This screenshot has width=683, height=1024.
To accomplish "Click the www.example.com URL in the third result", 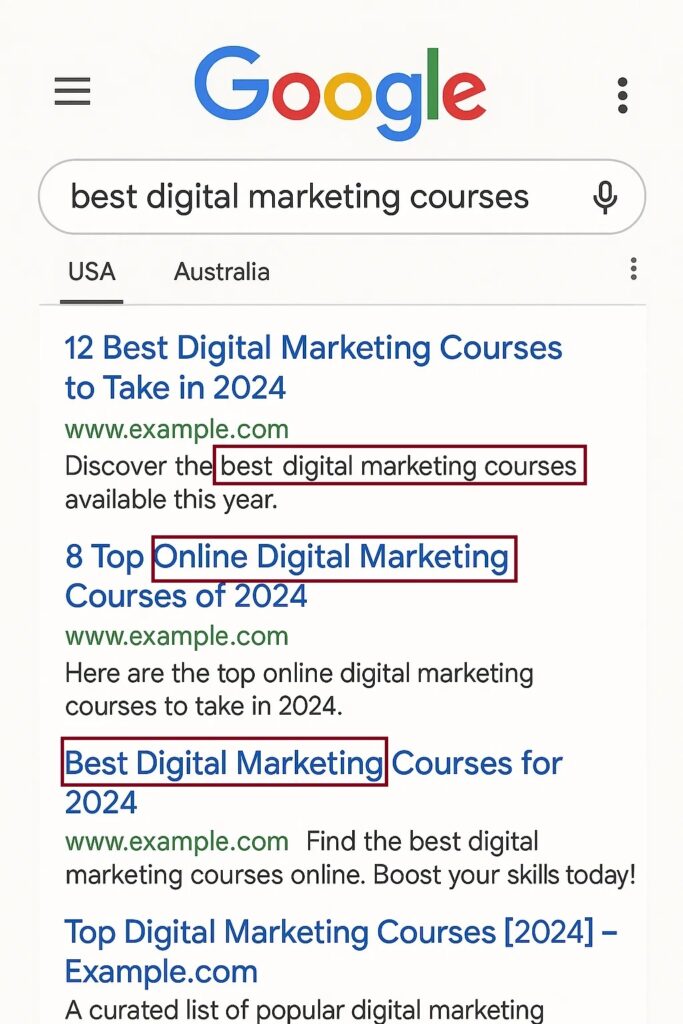I will [x=177, y=841].
